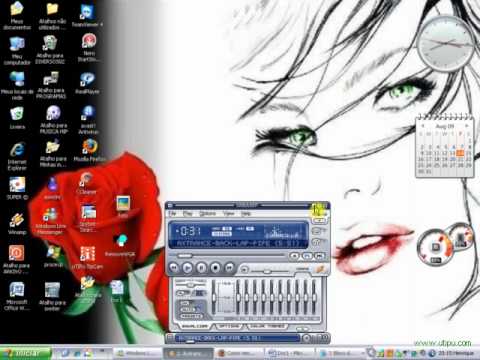Click the first equalizer band slider
Image resolution: width=480 pixels, height=360 pixels.
click(238, 297)
